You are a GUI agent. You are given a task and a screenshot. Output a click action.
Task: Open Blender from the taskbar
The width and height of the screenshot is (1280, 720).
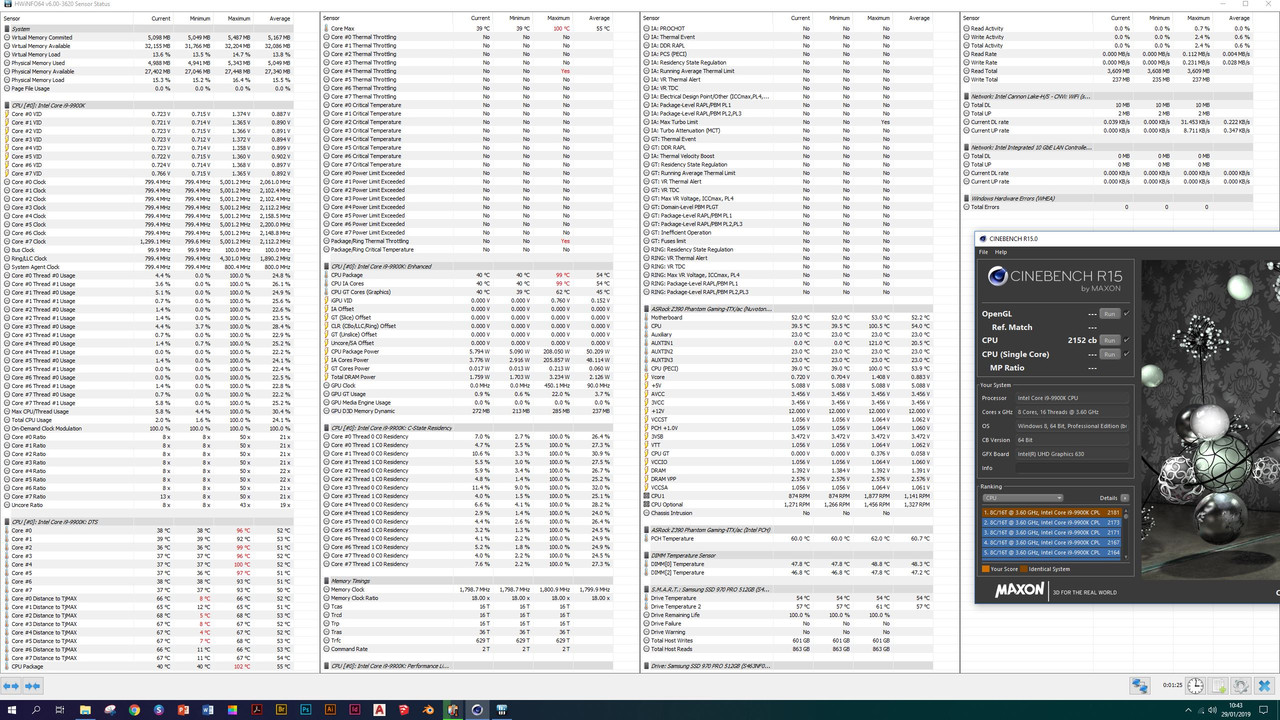[428, 710]
